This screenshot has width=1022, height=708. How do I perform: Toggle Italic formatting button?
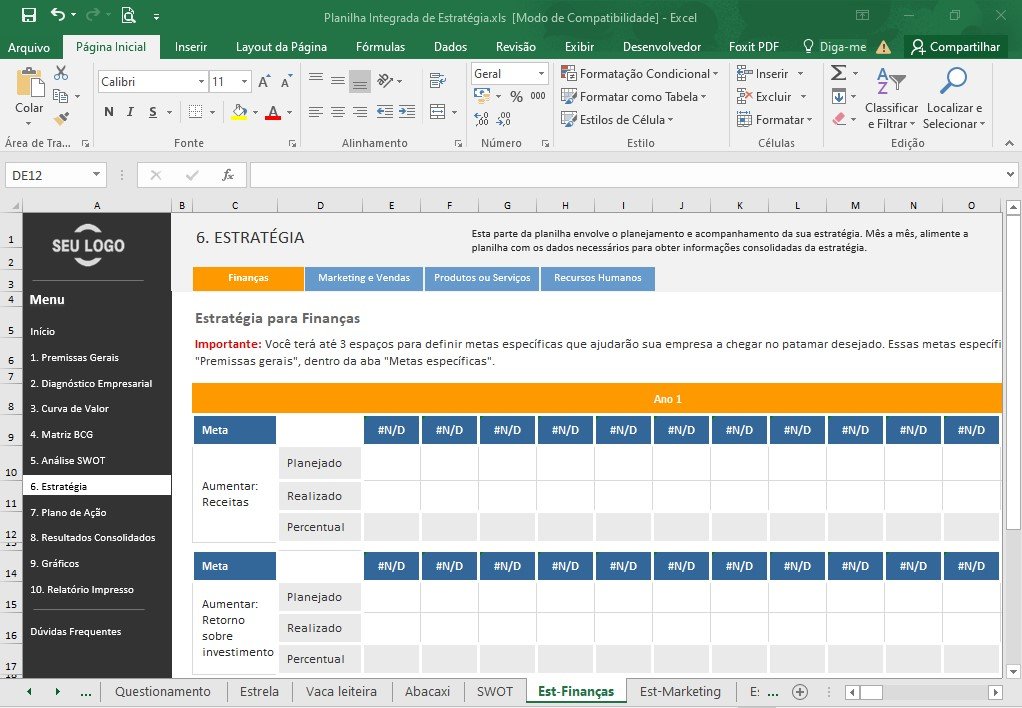(130, 112)
